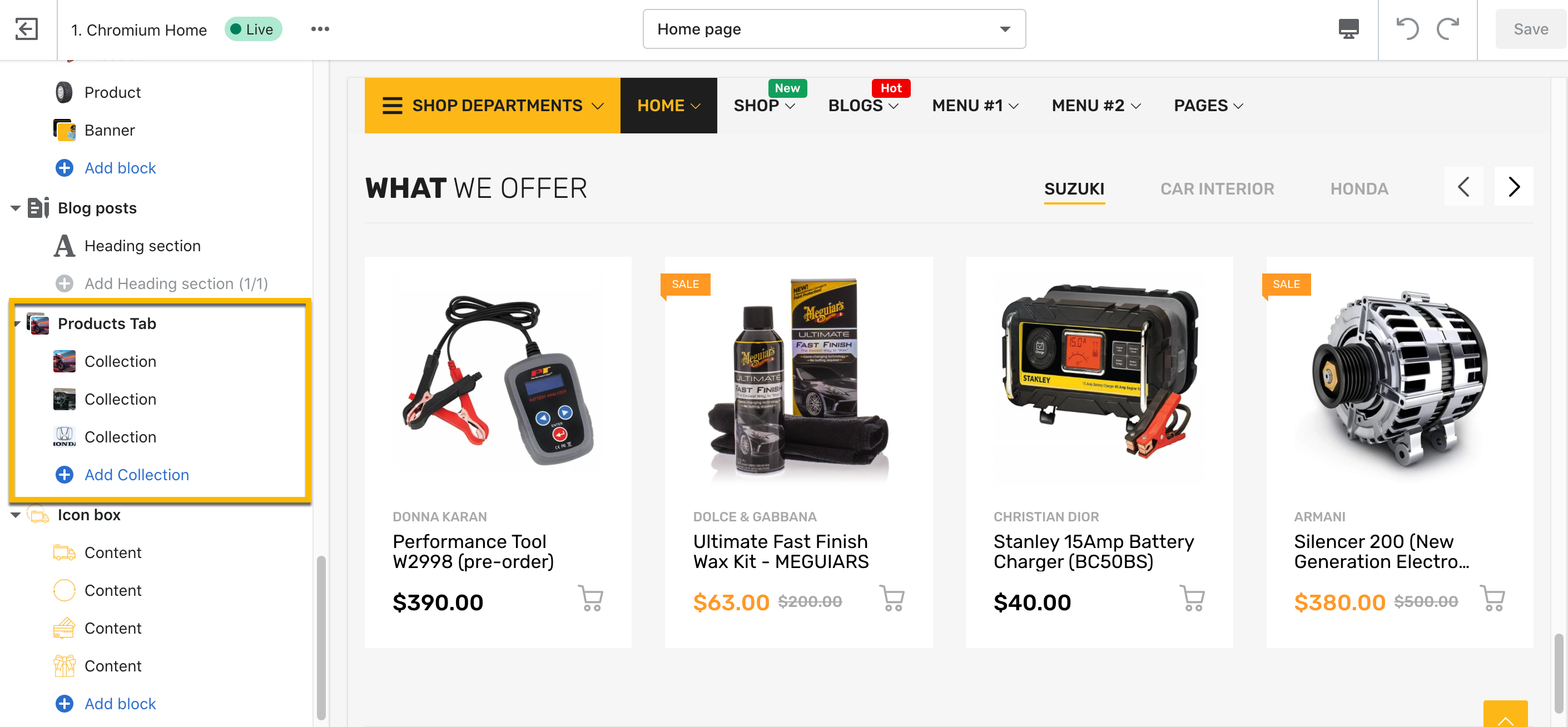Open the Blogs menu item
This screenshot has height=727, width=1568.
pos(863,106)
